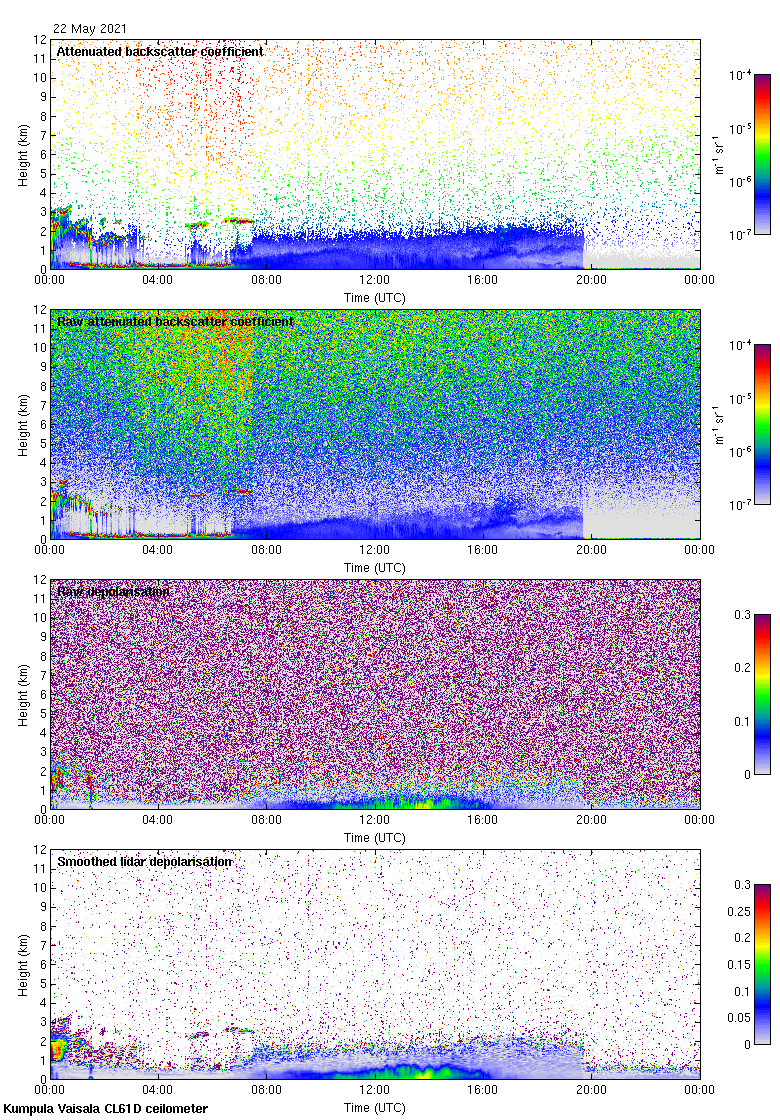
Task: Click Height (km) axis label of the bottom panel
Action: (24, 965)
